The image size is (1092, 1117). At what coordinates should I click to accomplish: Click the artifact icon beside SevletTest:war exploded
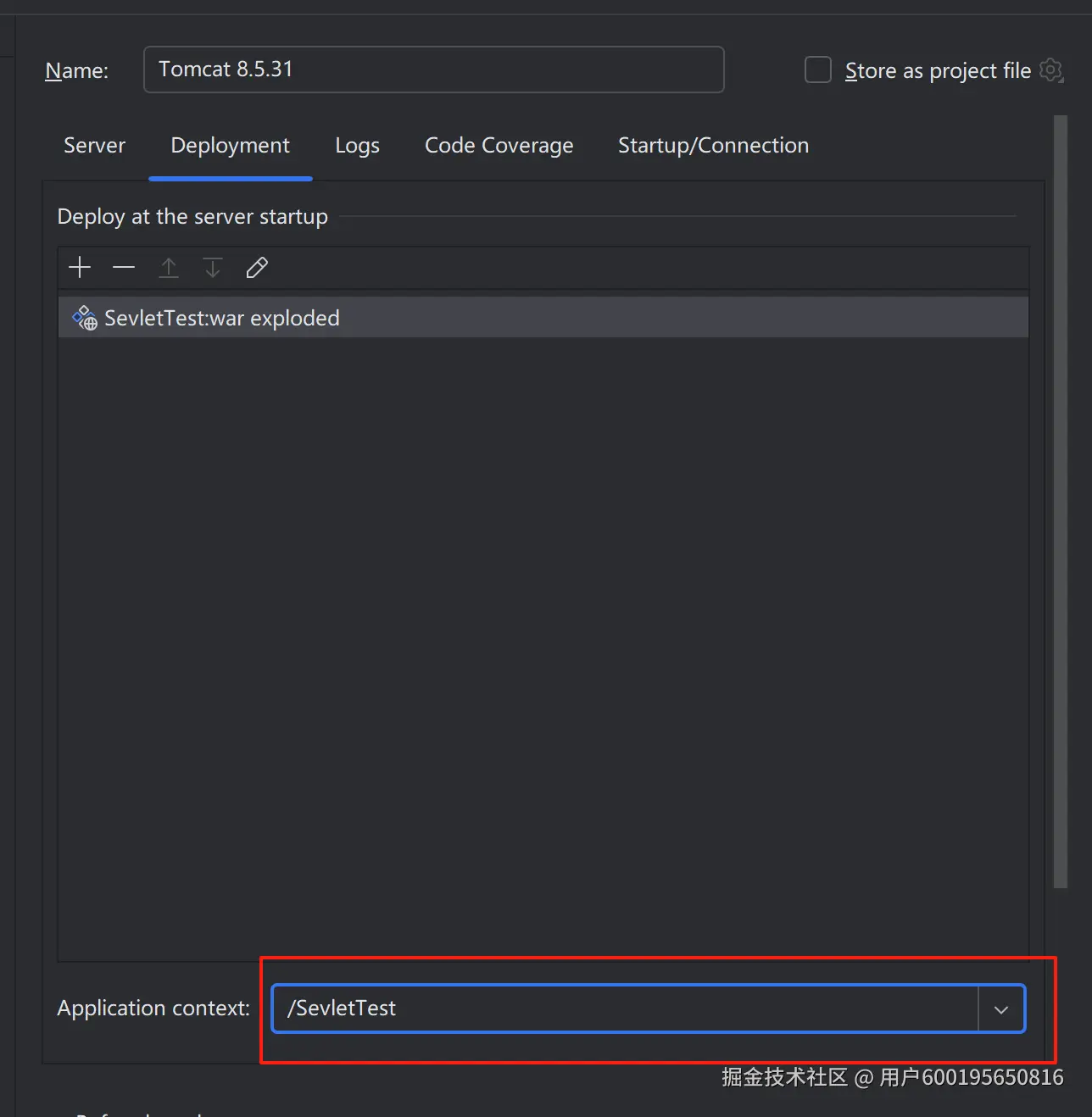click(x=85, y=318)
